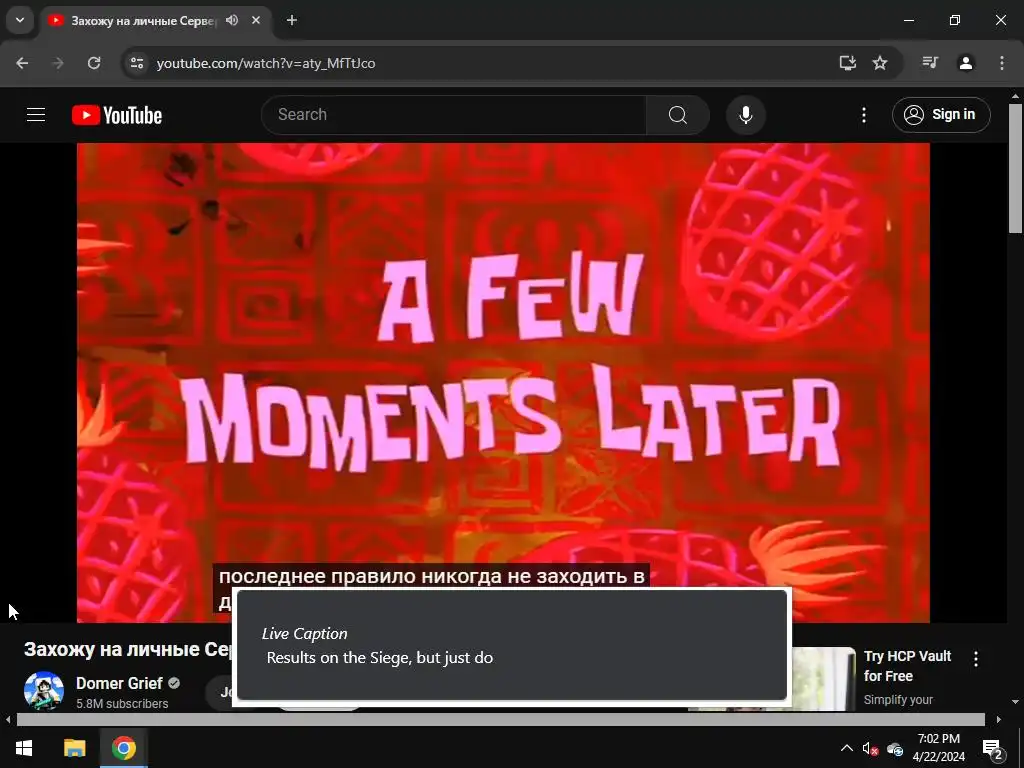Close the YouTube browser tab
1024x768 pixels.
pyautogui.click(x=256, y=20)
